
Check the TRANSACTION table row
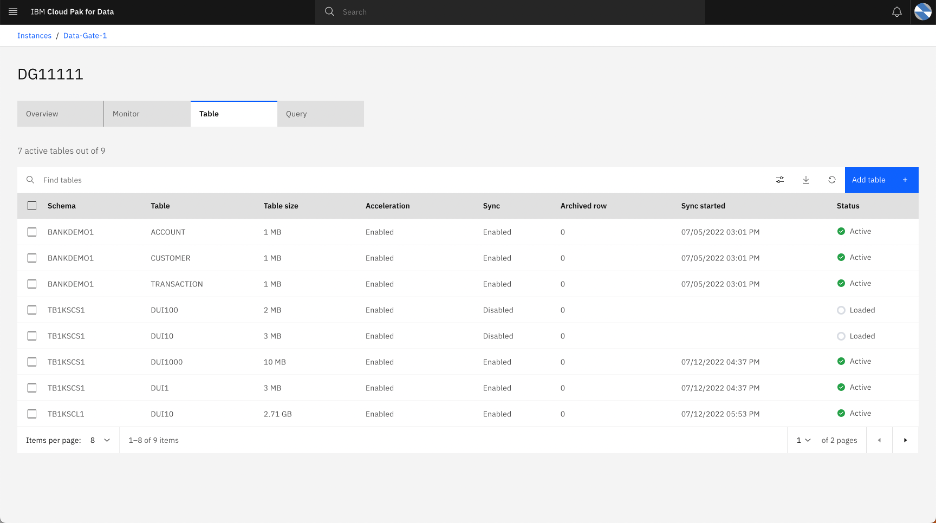(x=32, y=283)
